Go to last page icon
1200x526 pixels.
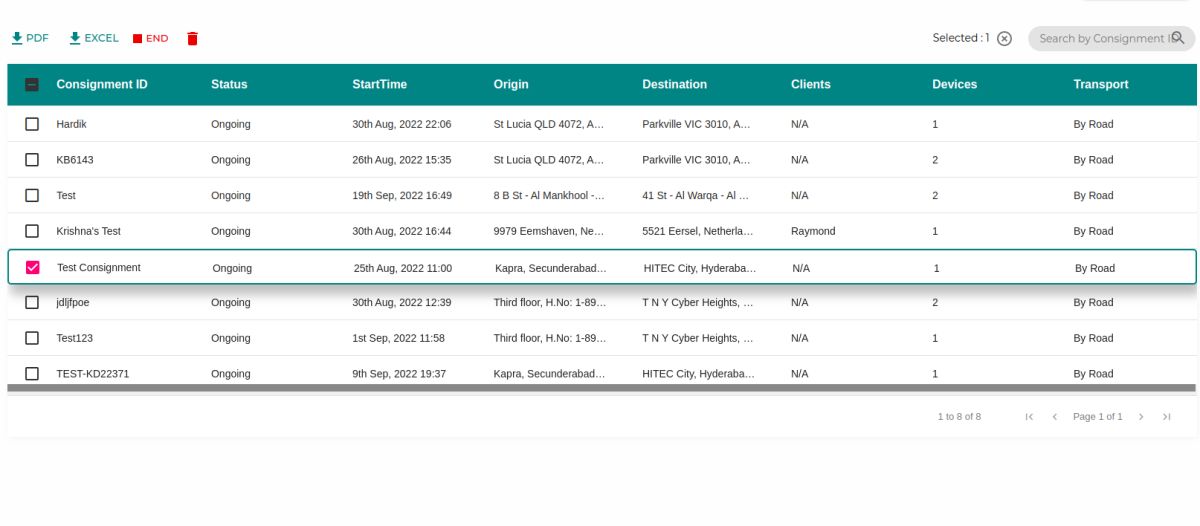coord(1166,417)
